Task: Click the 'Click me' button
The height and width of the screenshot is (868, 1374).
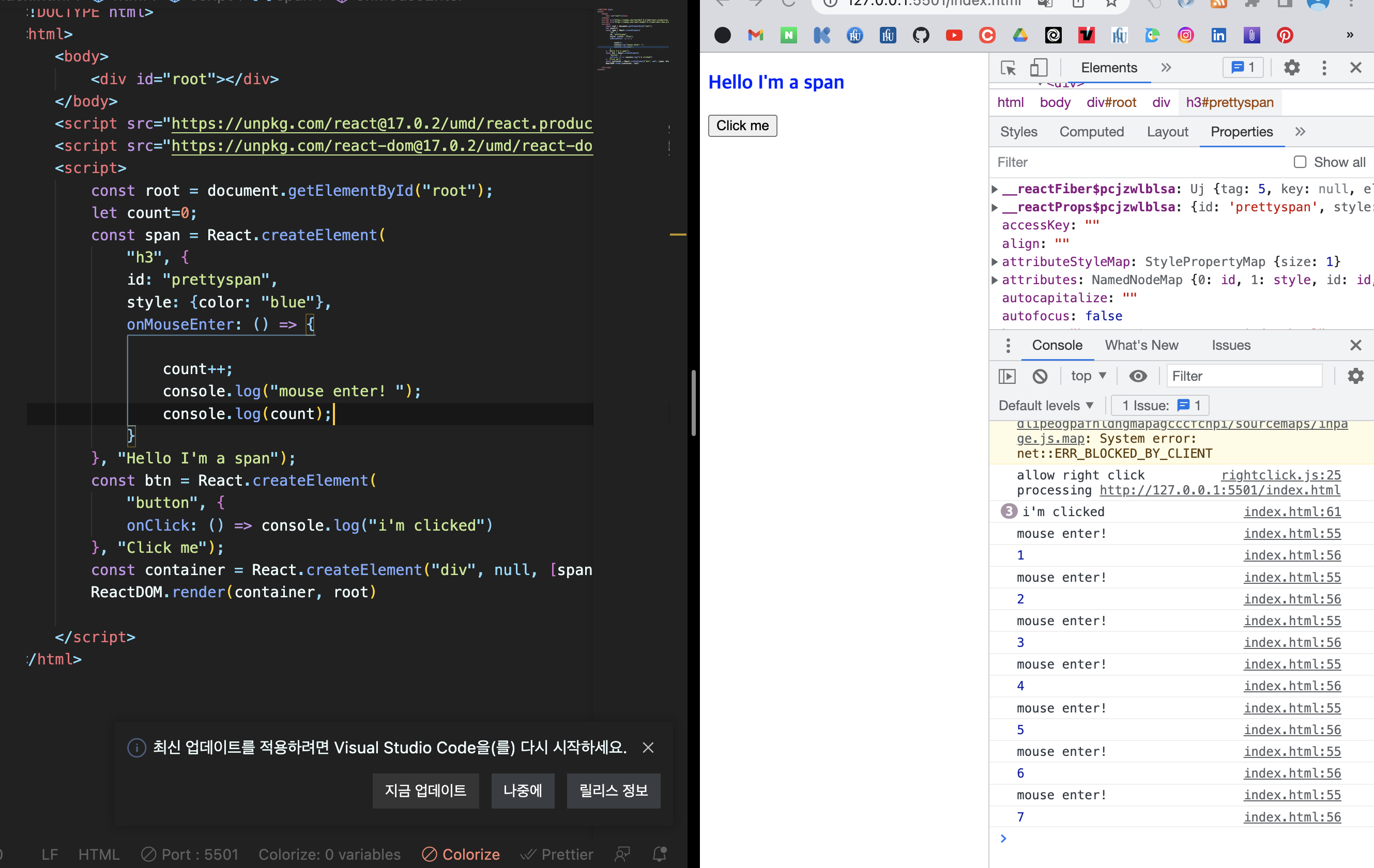Action: pyautogui.click(x=742, y=126)
